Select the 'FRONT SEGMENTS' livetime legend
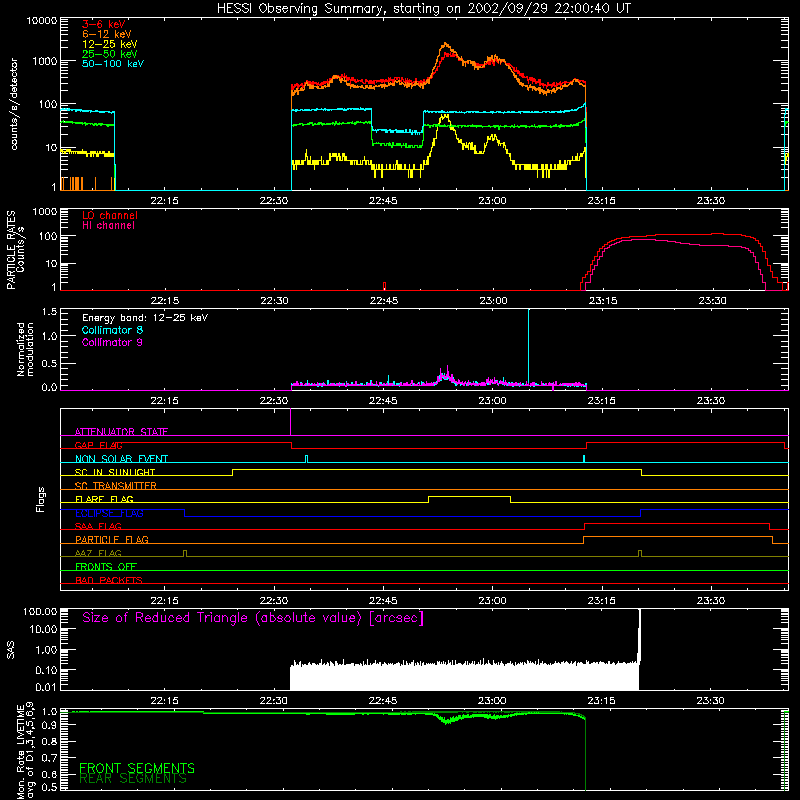800x800 pixels. 137,768
